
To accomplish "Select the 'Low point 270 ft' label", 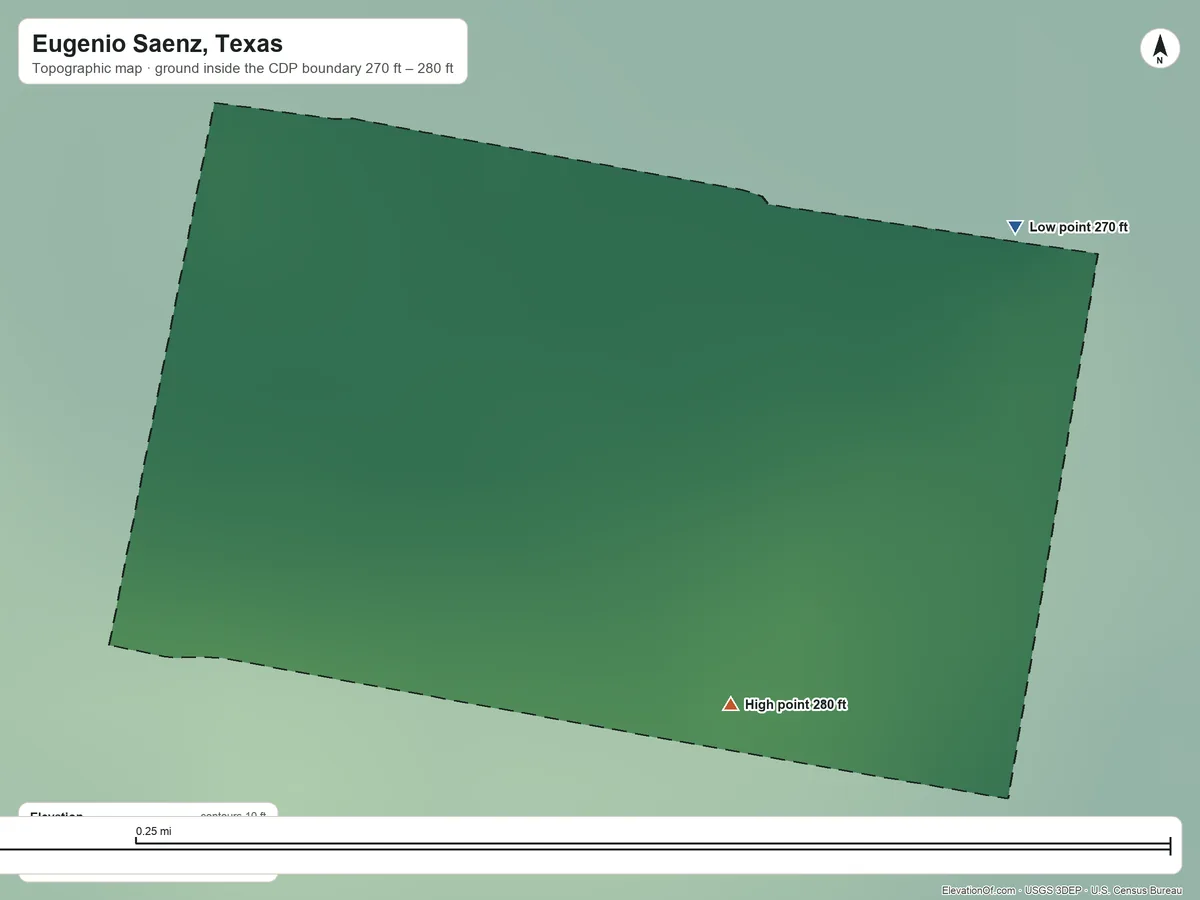I will tap(1078, 227).
